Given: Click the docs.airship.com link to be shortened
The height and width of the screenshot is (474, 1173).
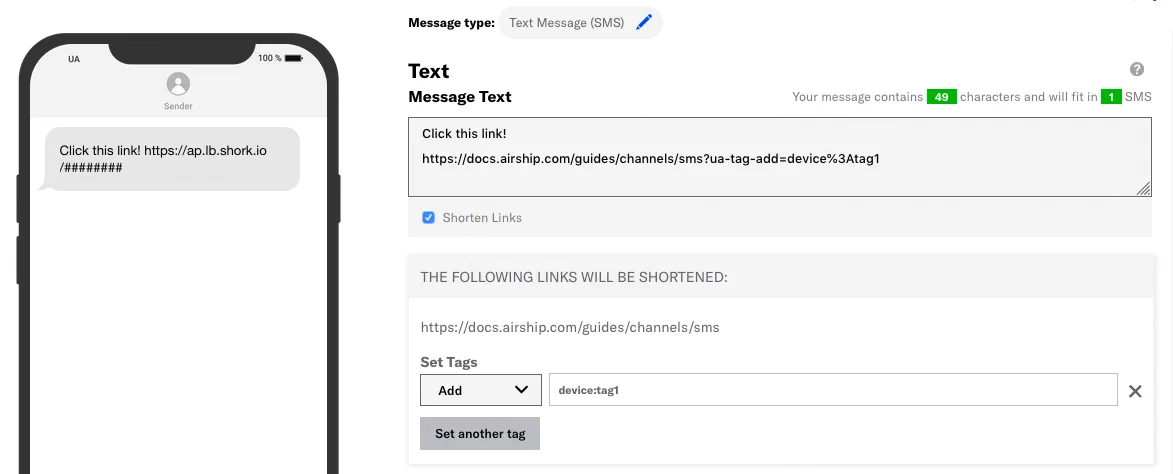Looking at the screenshot, I should pos(569,327).
